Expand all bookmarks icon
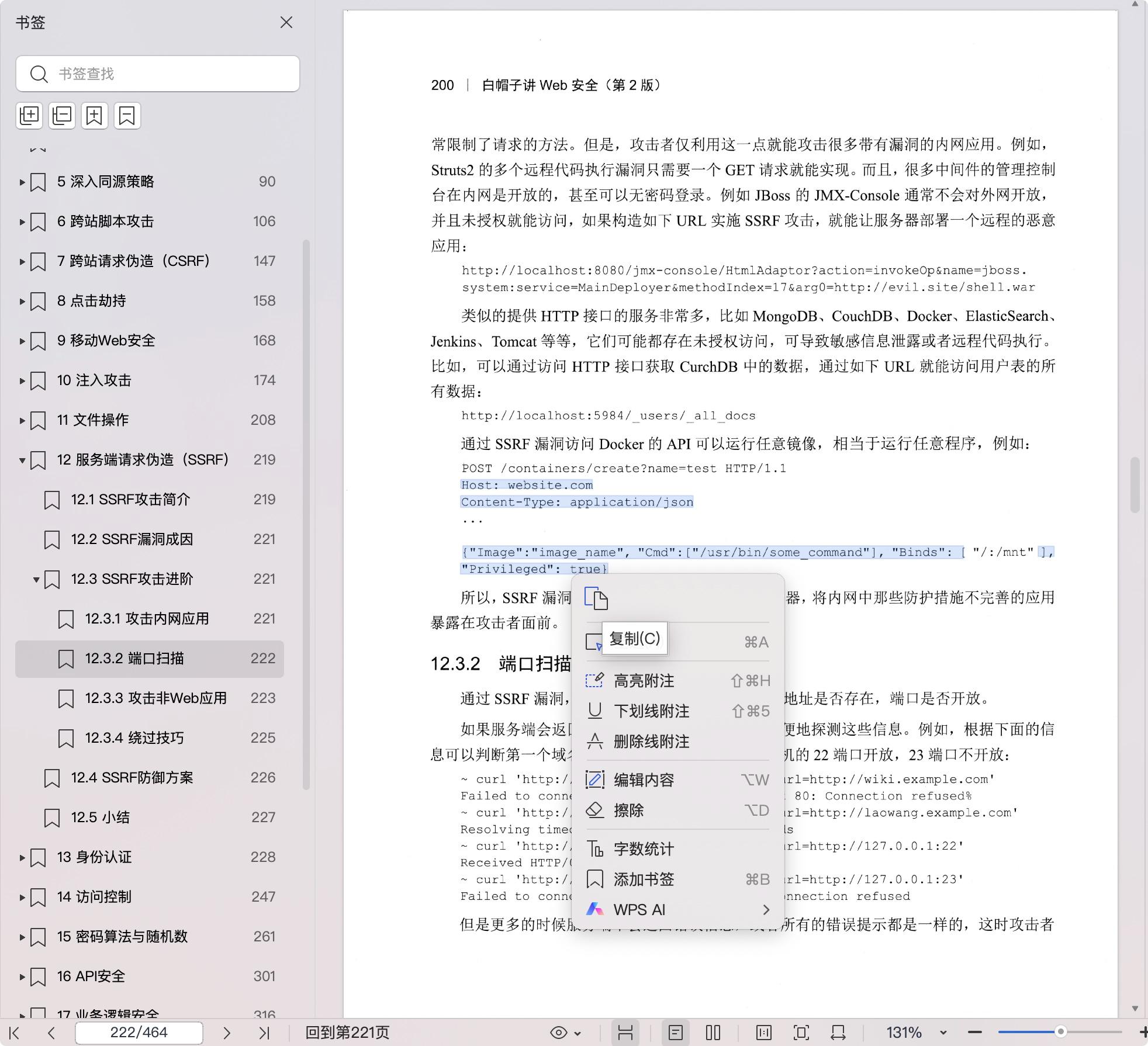Image resolution: width=1148 pixels, height=1046 pixels. pyautogui.click(x=29, y=116)
